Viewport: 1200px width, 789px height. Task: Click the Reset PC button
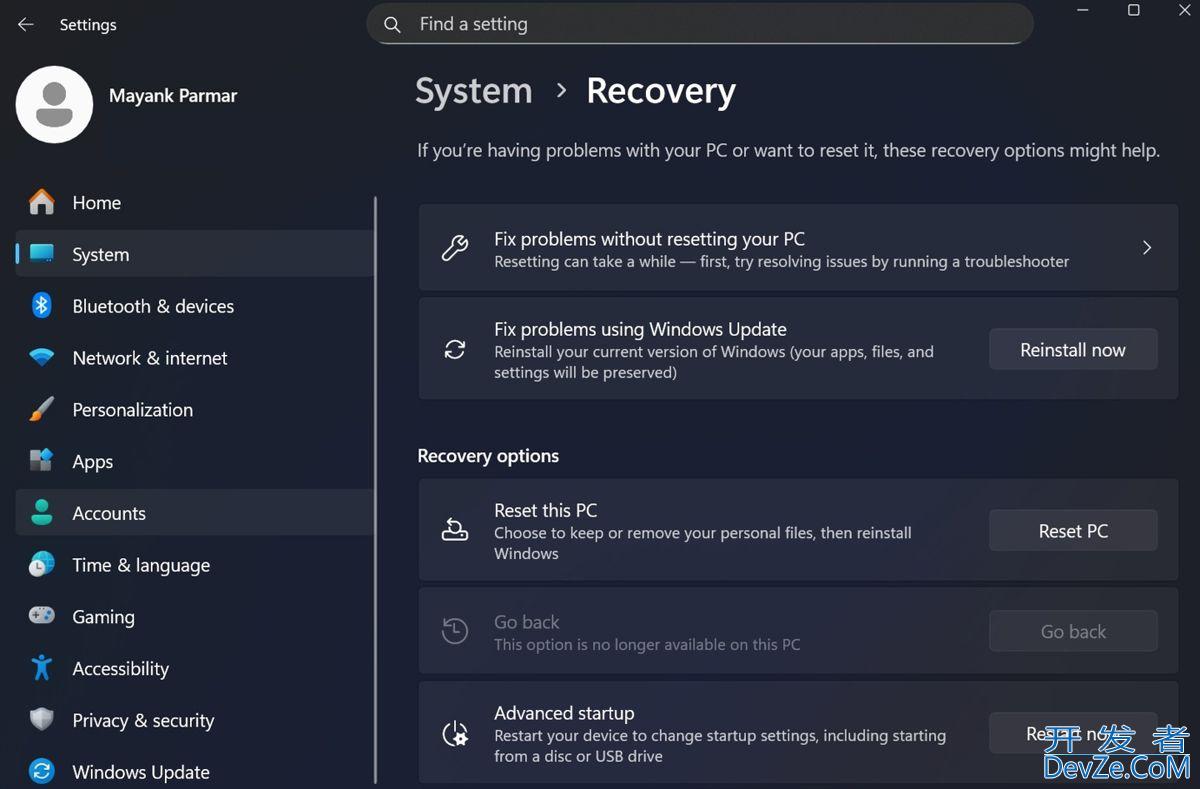click(1073, 531)
